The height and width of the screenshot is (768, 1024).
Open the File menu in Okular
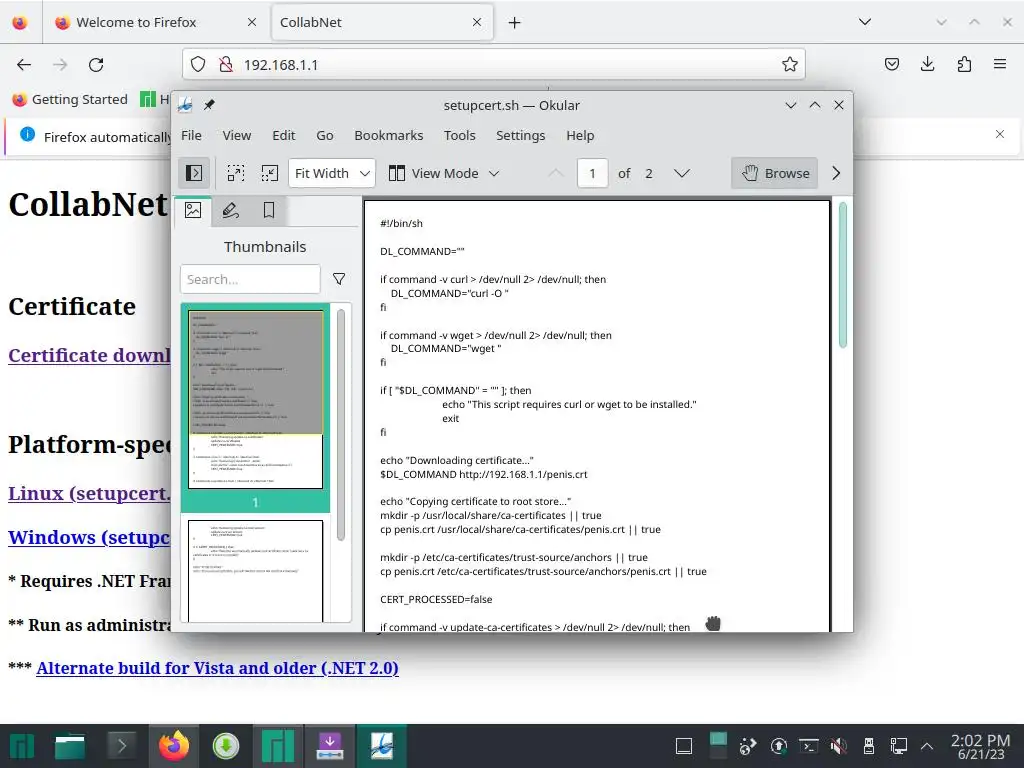point(191,135)
